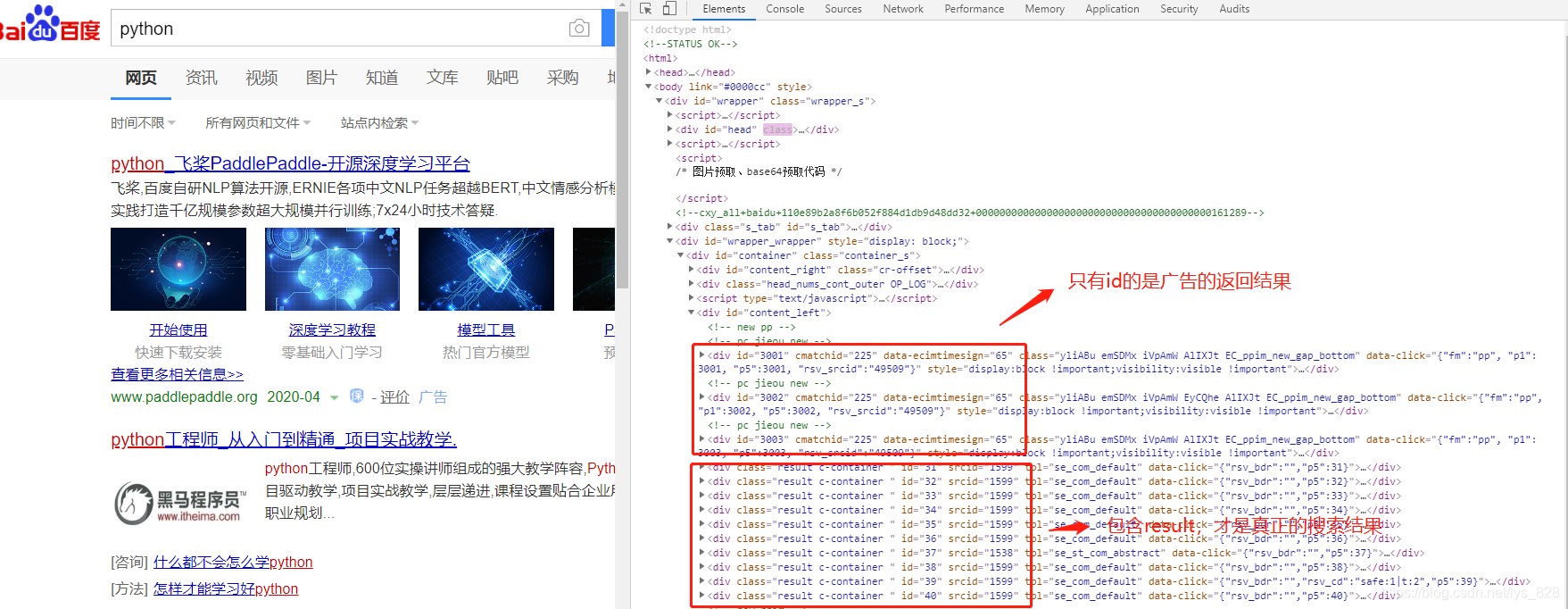This screenshot has height=609, width=1568.
Task: Open 什么都不会怎么学python link
Action: pyautogui.click(x=233, y=562)
